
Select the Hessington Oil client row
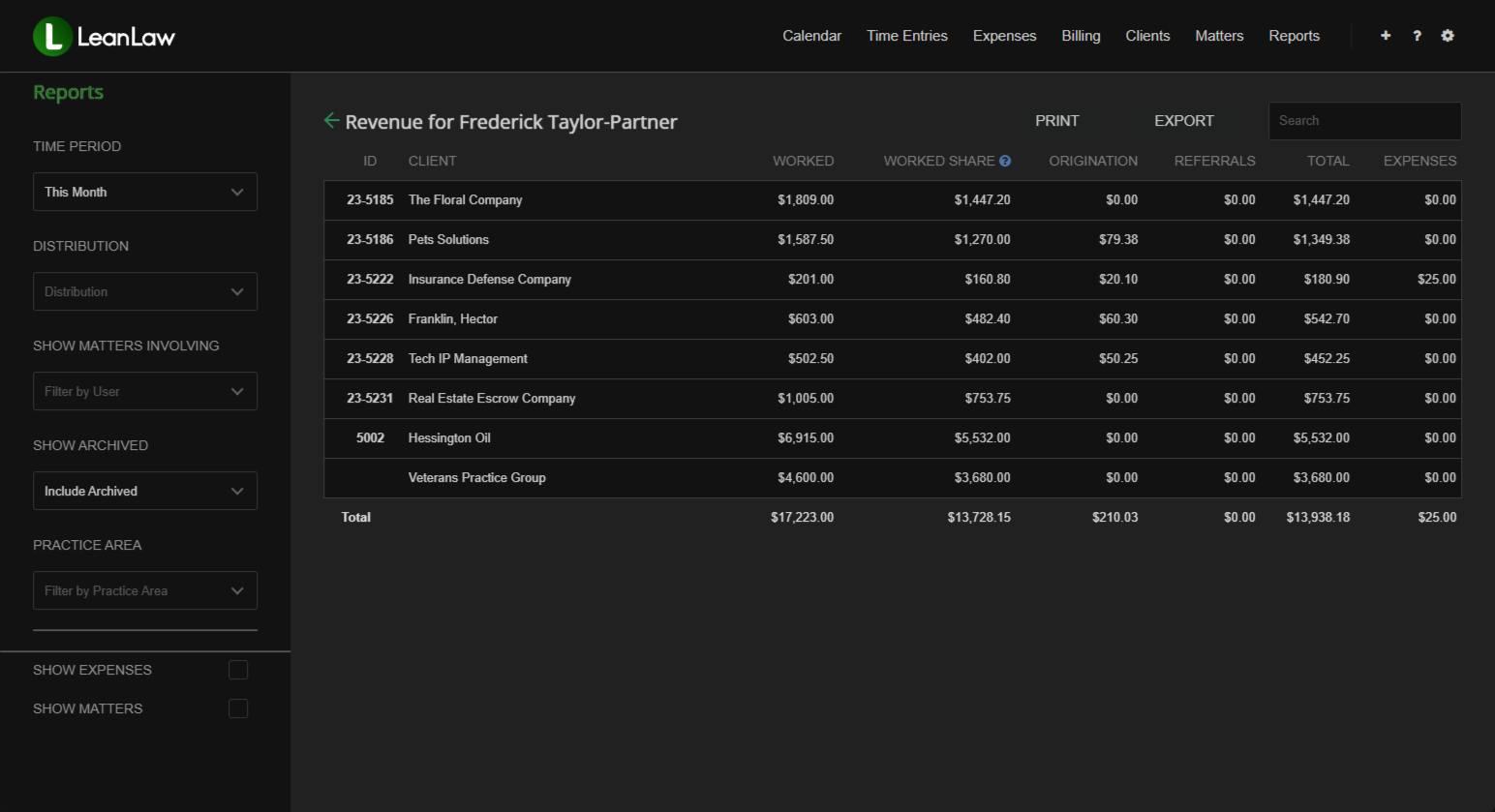pos(892,438)
